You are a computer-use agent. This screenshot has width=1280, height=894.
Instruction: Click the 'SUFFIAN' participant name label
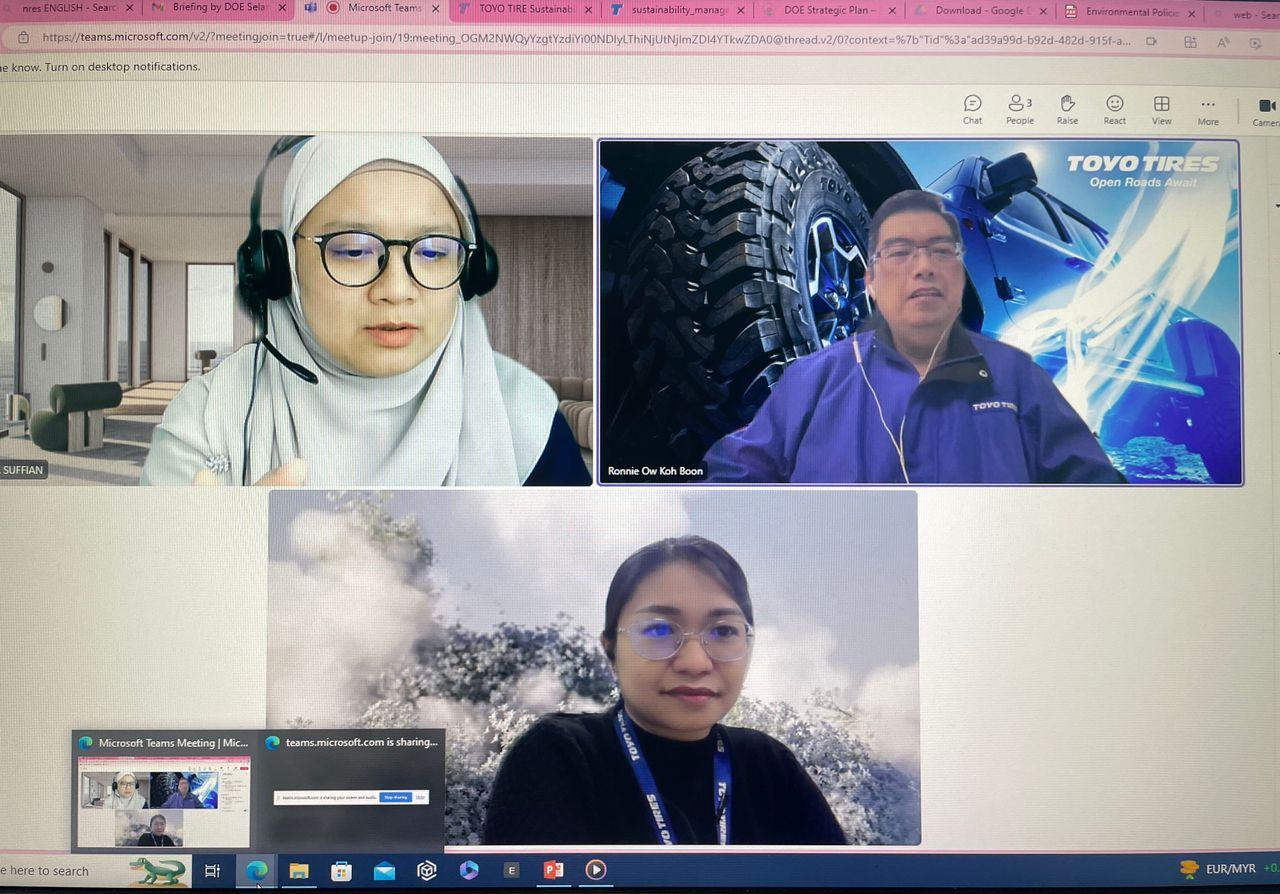23,470
